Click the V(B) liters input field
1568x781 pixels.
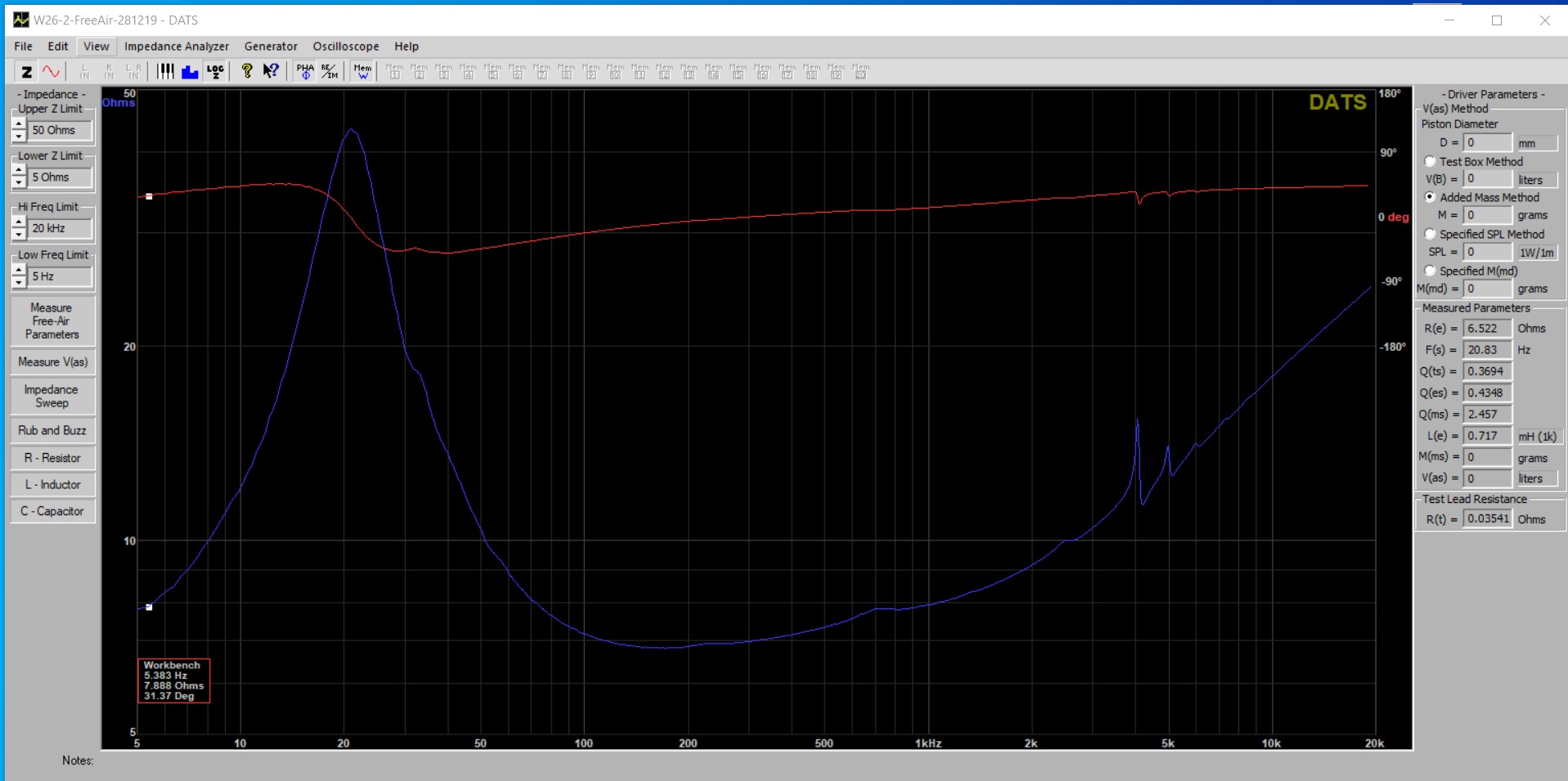1487,179
